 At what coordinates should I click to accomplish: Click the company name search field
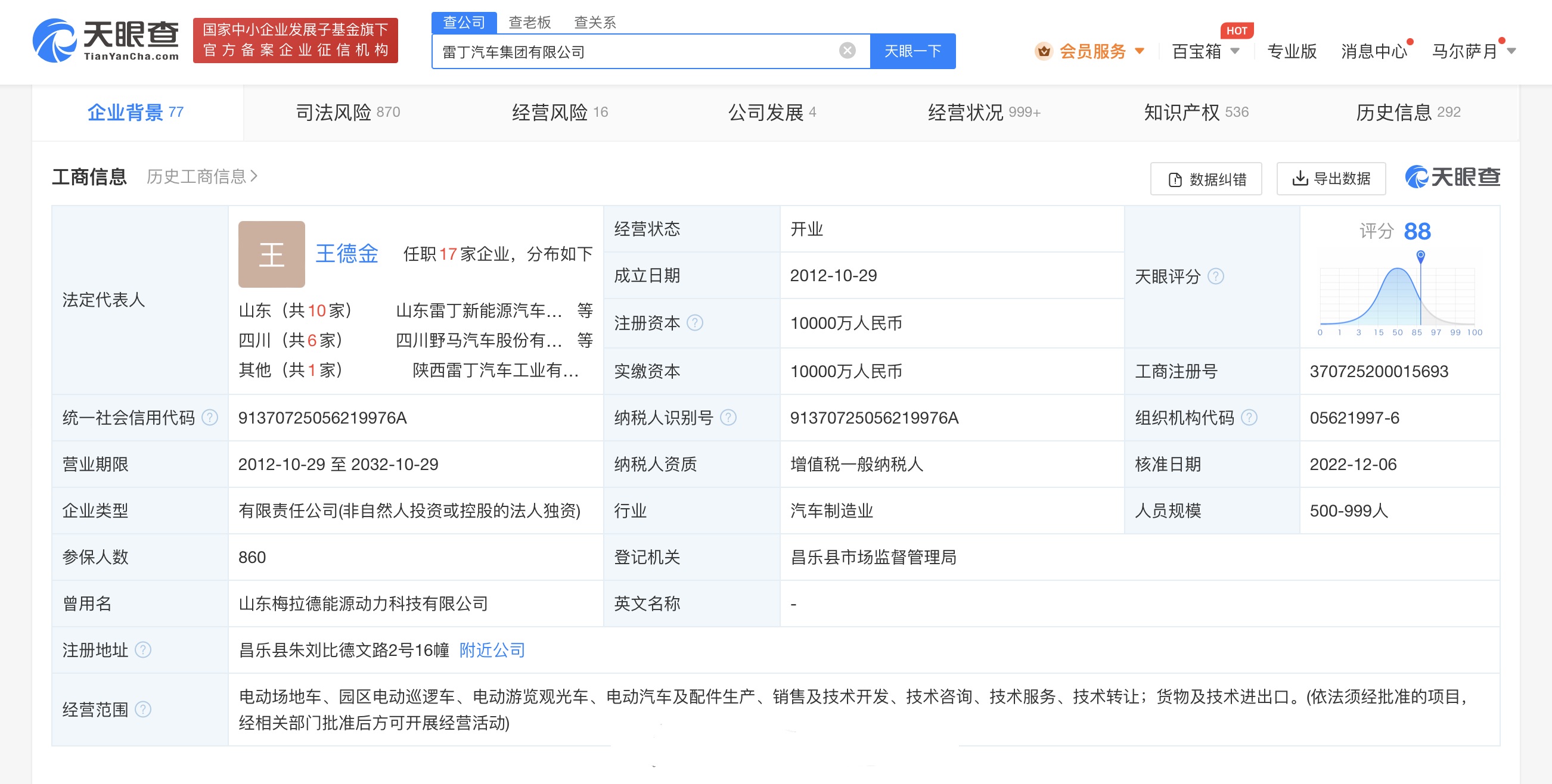(632, 52)
